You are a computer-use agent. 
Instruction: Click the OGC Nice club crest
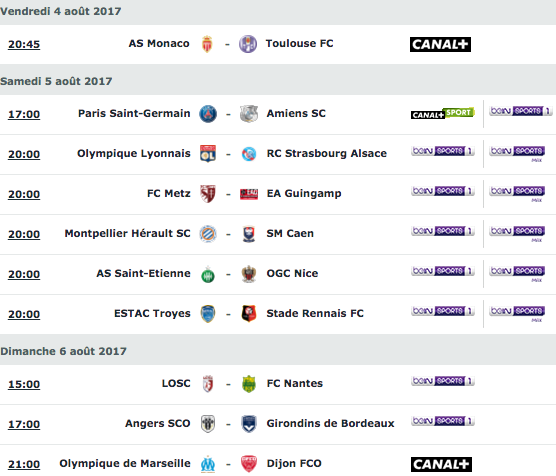click(249, 274)
